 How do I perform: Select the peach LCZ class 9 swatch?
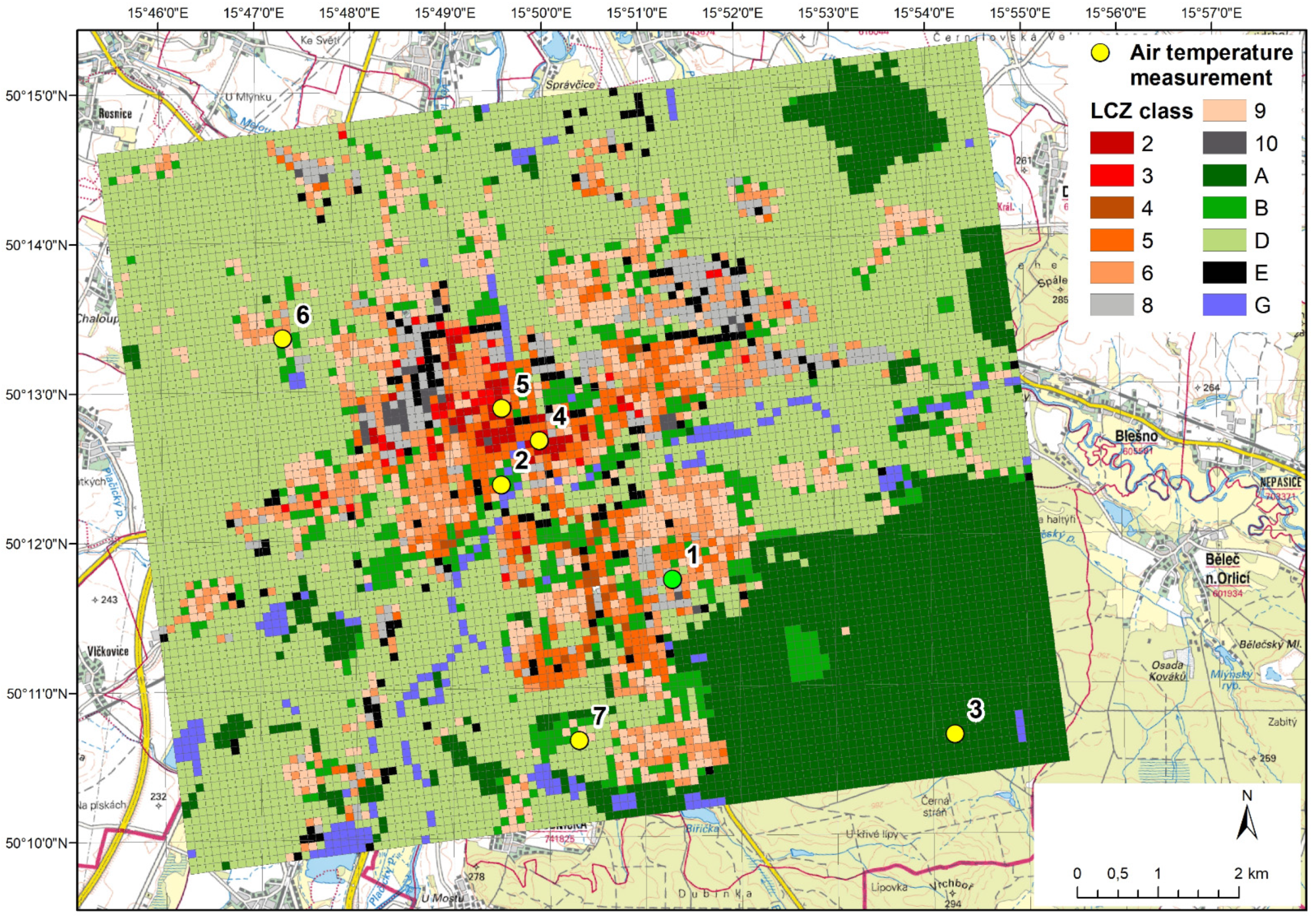[x=1224, y=111]
